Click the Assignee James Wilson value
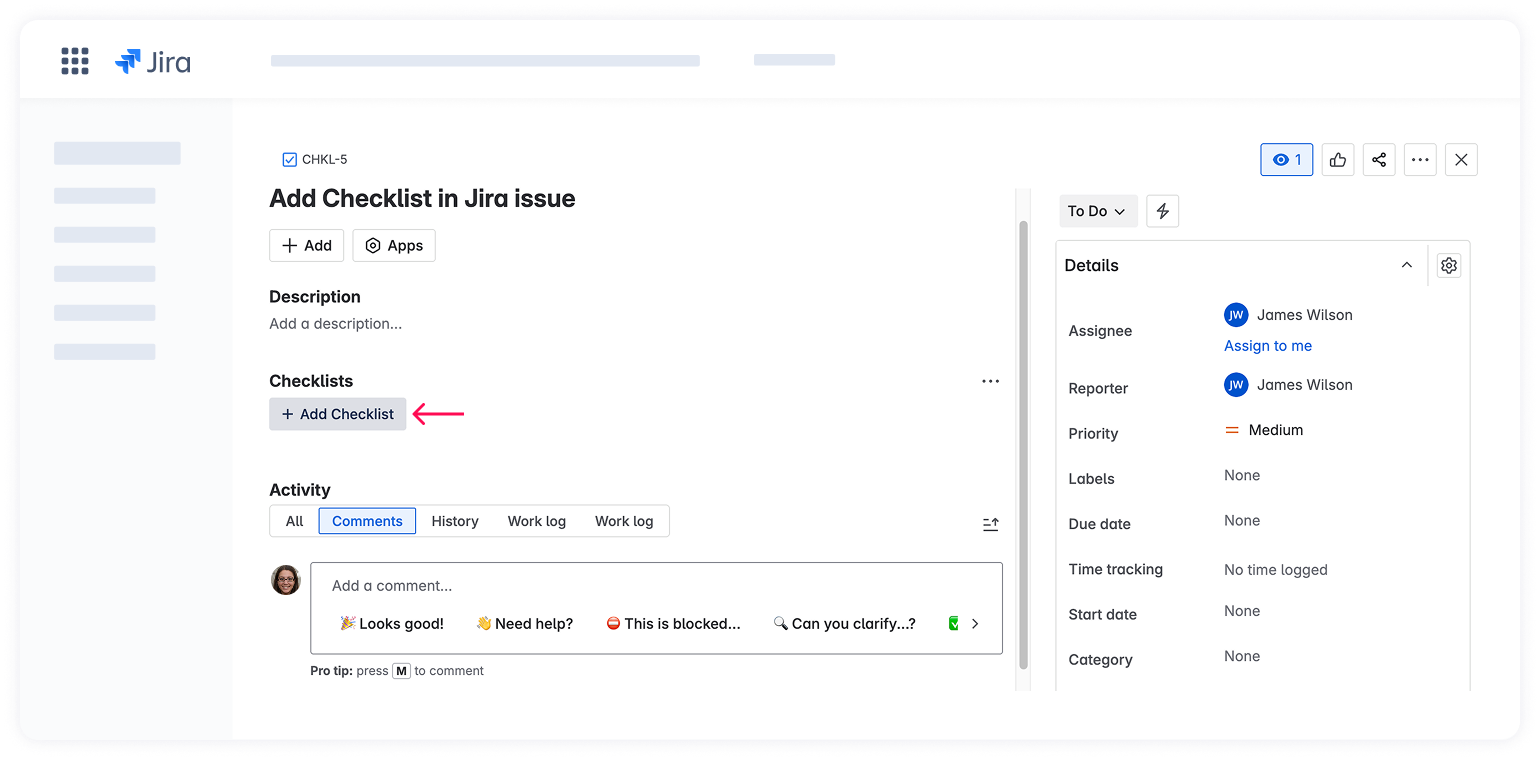 coord(1305,315)
